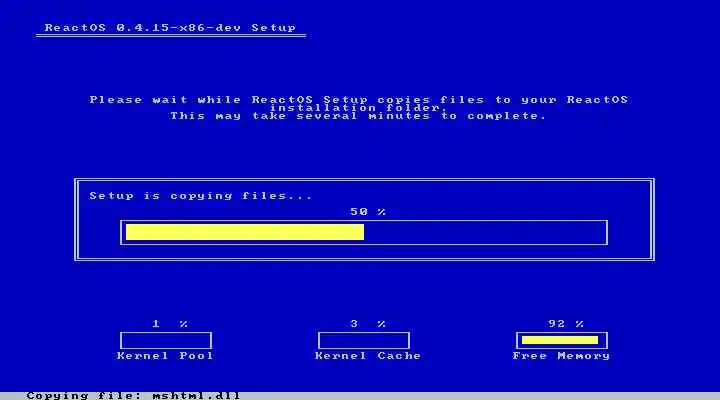This screenshot has height=400, width=720.
Task: Click the 92 % Free Memory value
Action: [x=566, y=324]
